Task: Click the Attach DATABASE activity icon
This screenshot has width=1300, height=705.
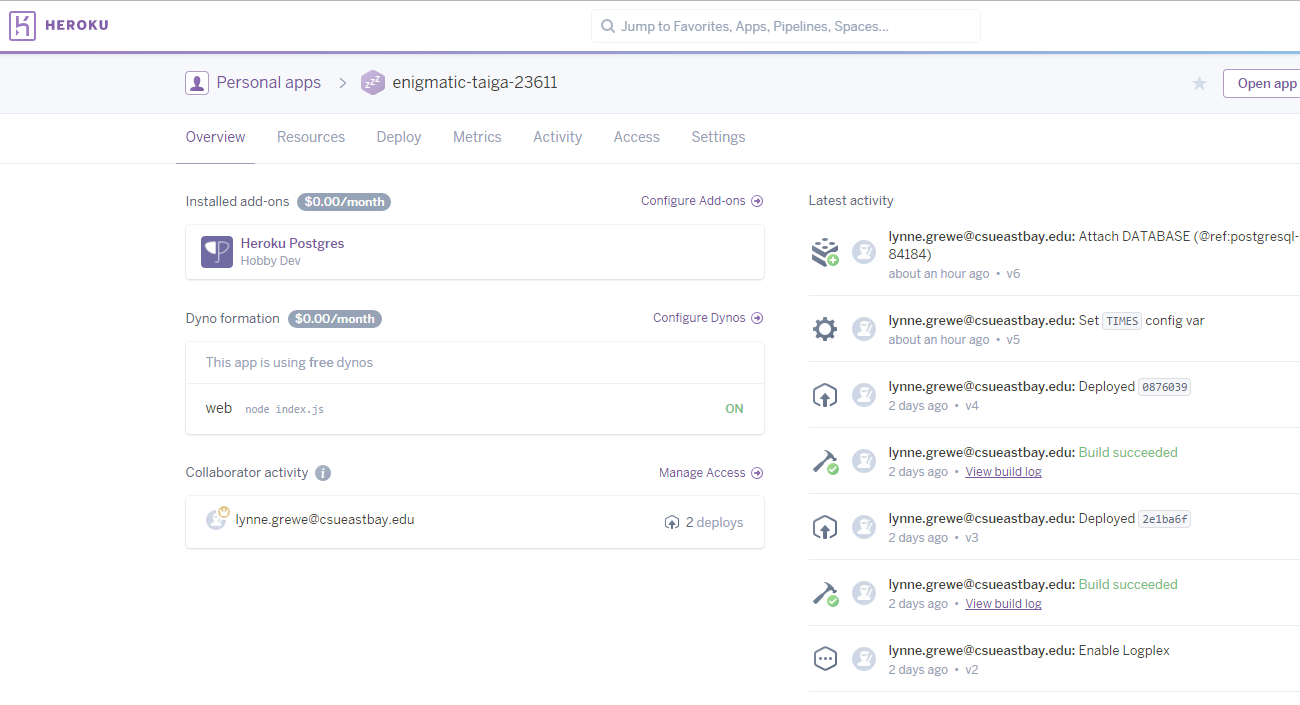Action: [x=825, y=253]
